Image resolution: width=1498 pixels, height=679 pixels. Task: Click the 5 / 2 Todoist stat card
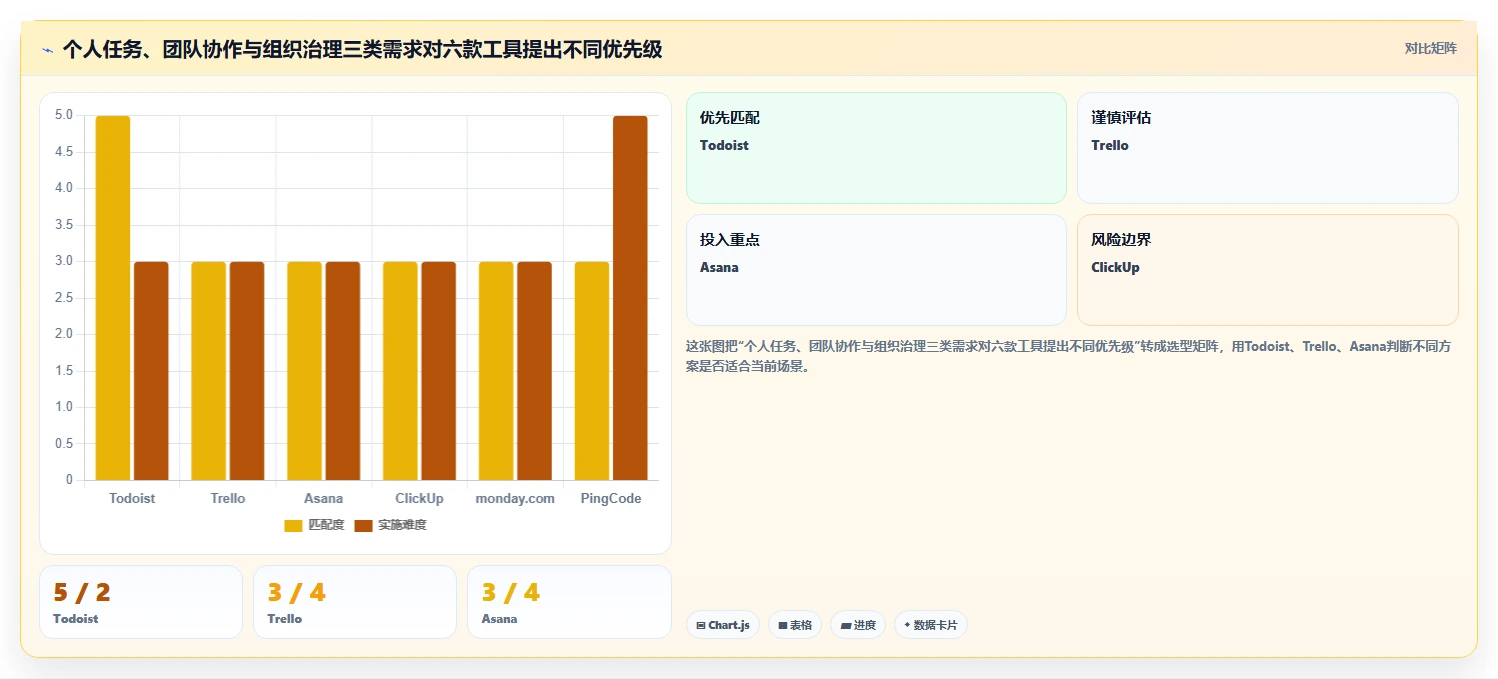pos(141,602)
